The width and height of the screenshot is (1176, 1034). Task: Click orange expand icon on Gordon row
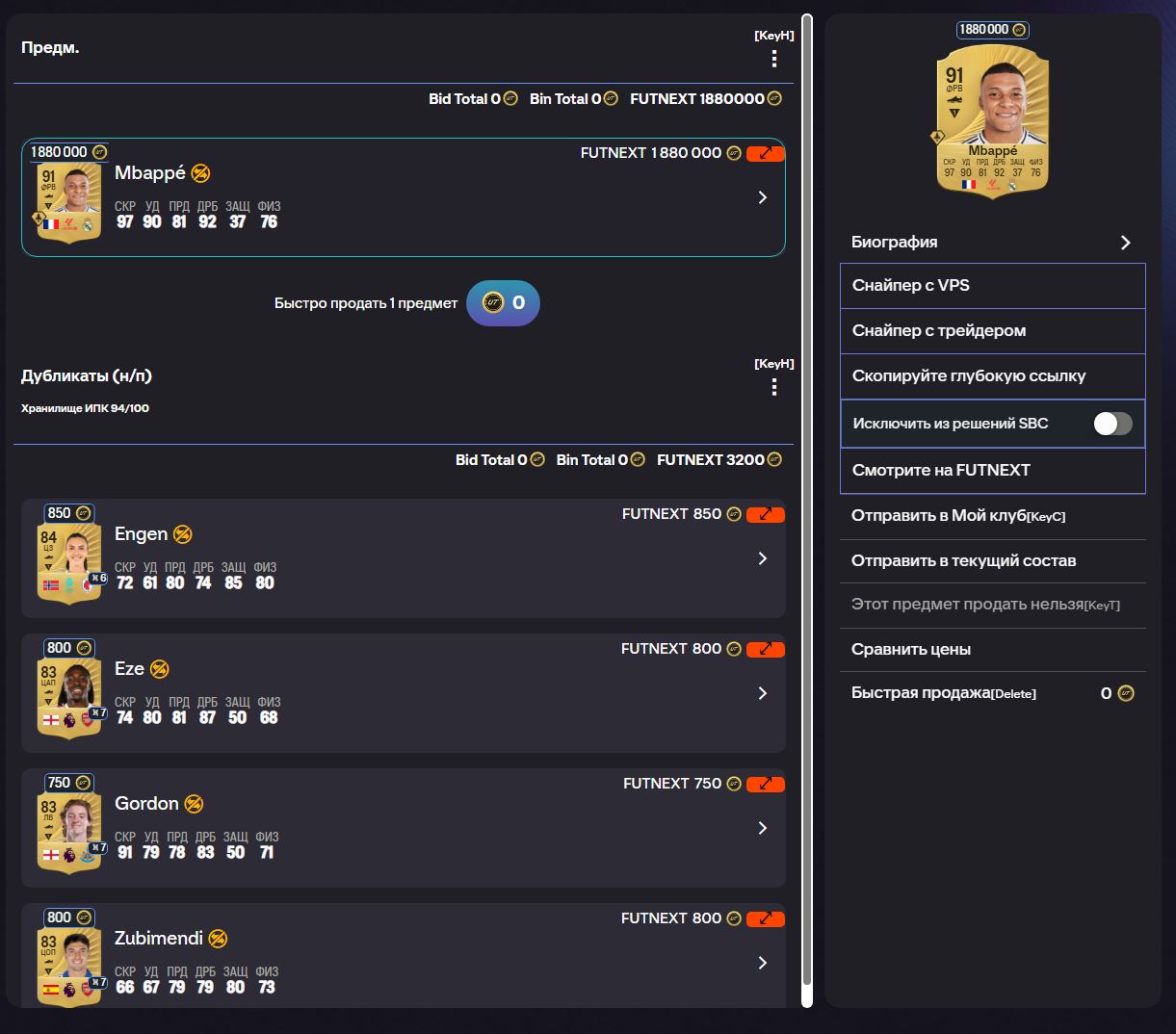tap(766, 784)
